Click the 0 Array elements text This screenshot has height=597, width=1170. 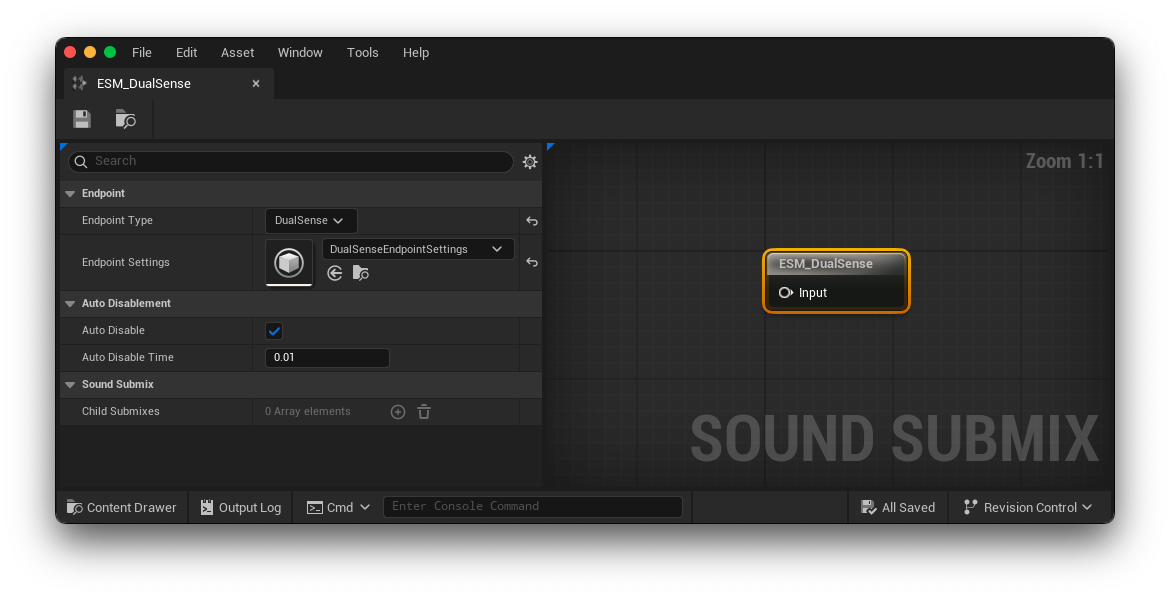[x=307, y=411]
